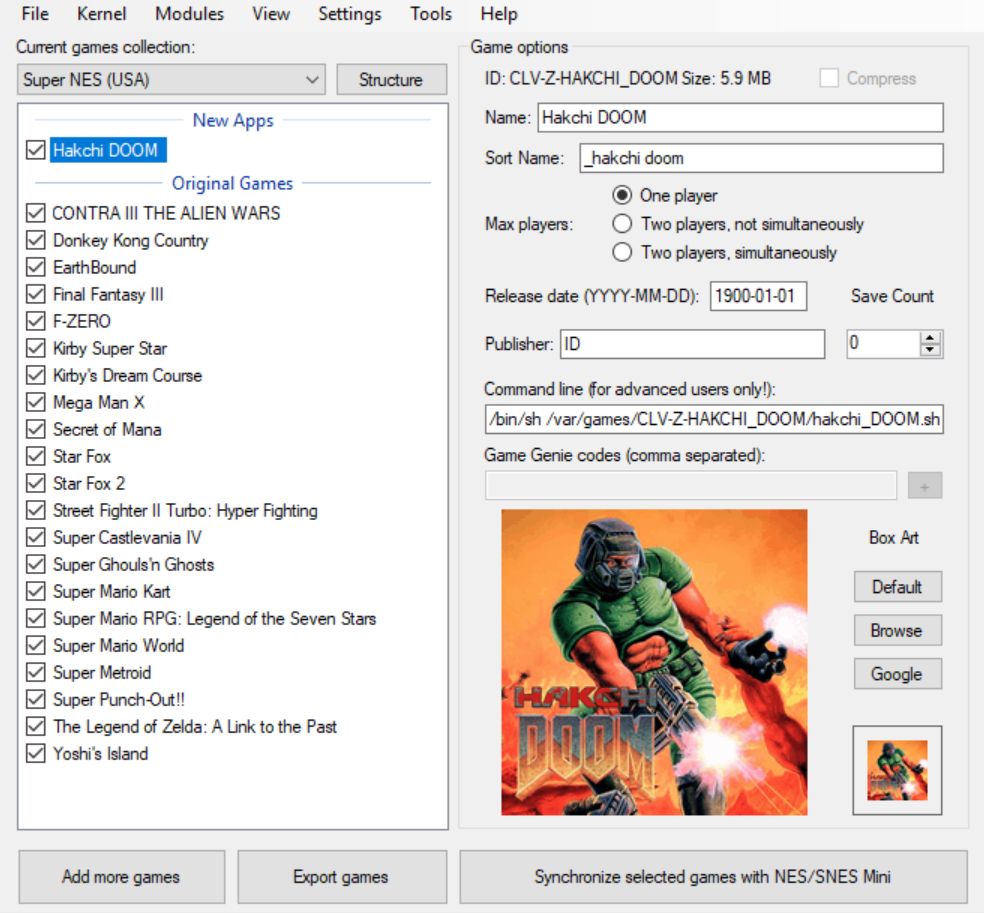This screenshot has height=913, width=984.
Task: Uncheck the Hakchi DOOM checkbox
Action: pyautogui.click(x=36, y=150)
